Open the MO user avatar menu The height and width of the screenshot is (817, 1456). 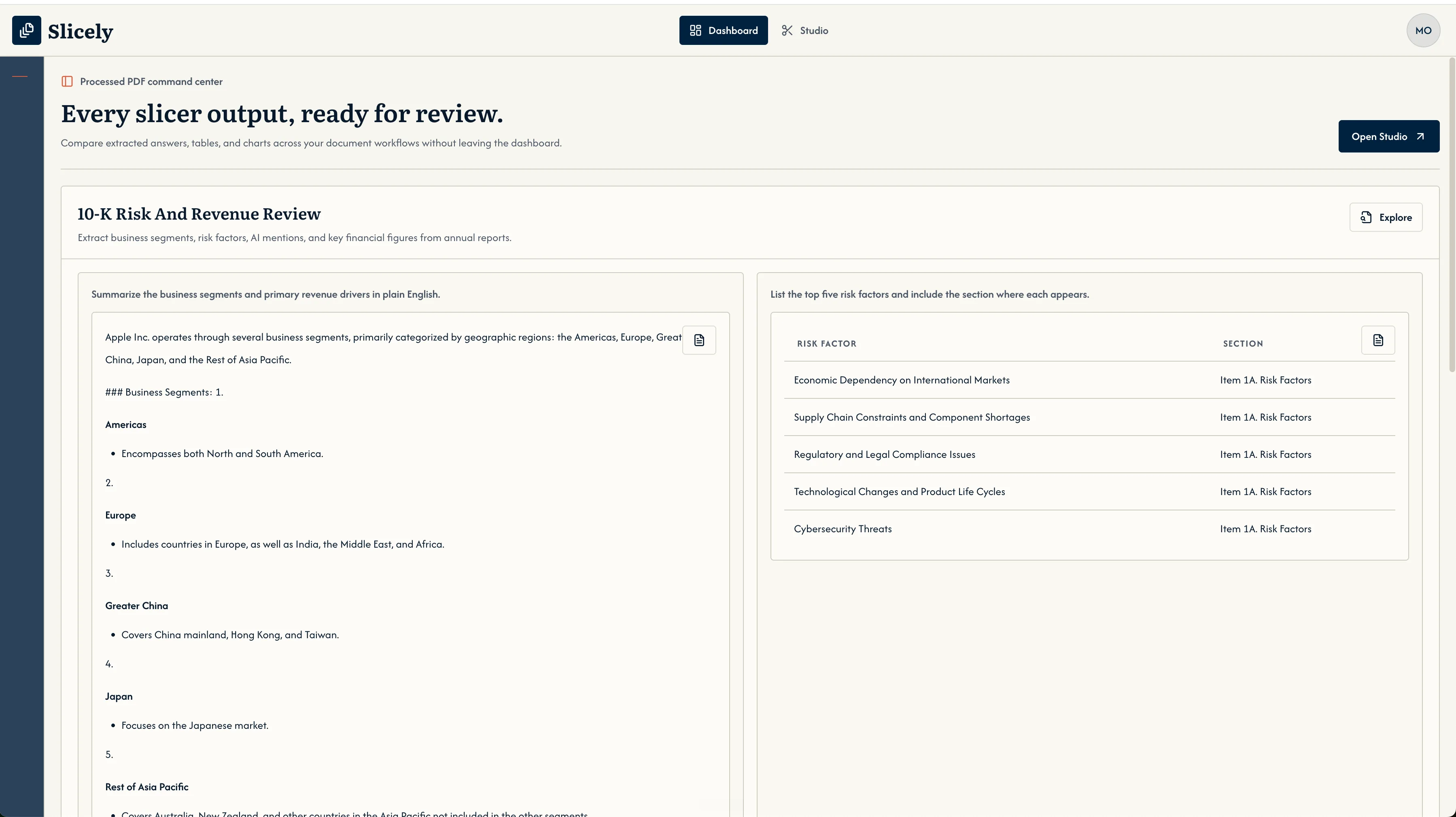(x=1423, y=30)
